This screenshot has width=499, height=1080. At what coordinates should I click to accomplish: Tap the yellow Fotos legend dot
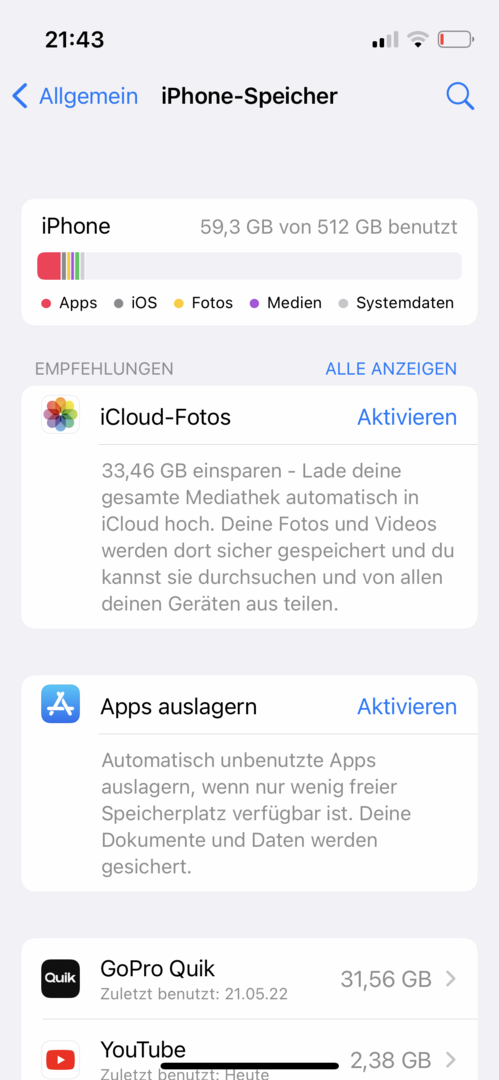click(179, 303)
